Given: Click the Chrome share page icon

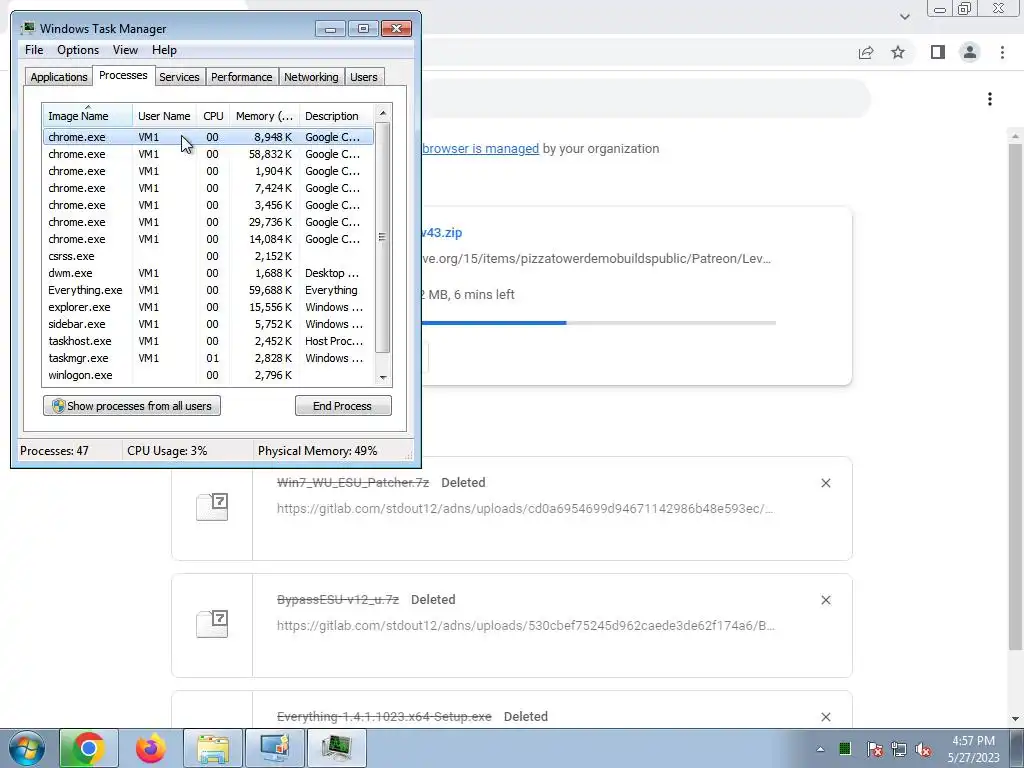Looking at the screenshot, I should click(866, 52).
